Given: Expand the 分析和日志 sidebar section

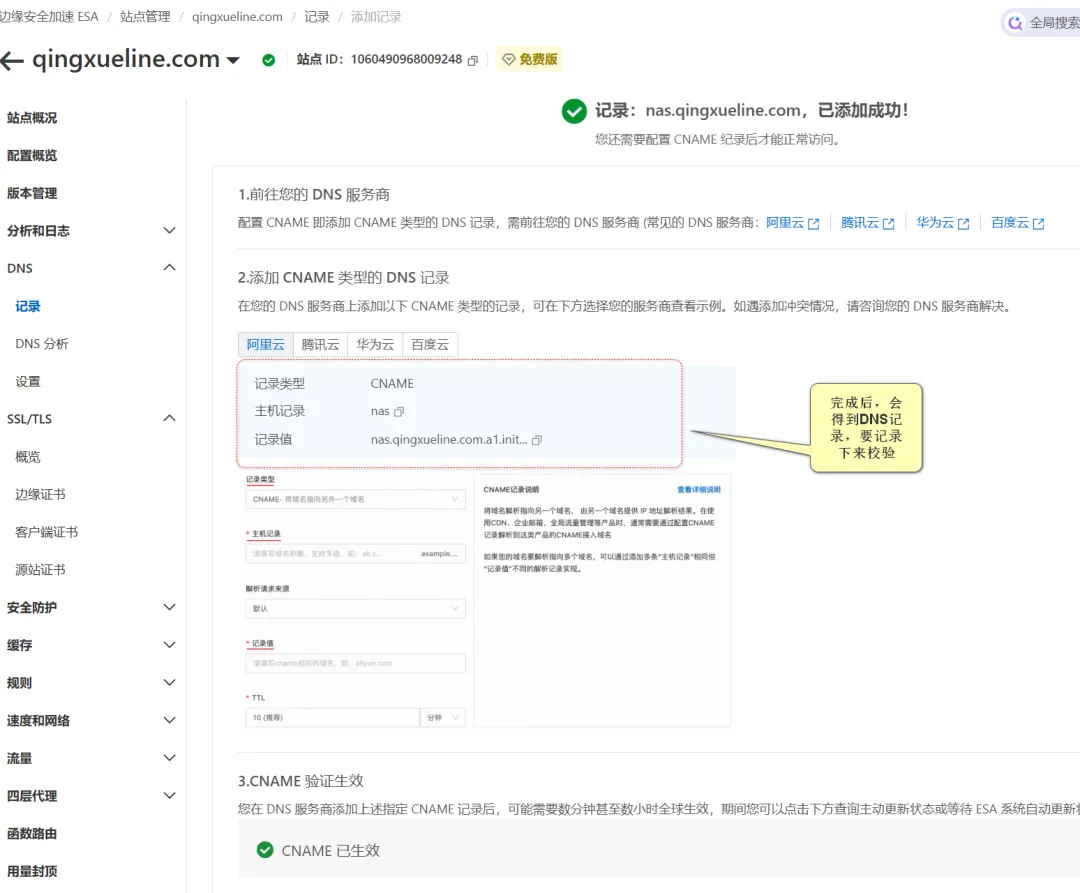Looking at the screenshot, I should (x=92, y=230).
